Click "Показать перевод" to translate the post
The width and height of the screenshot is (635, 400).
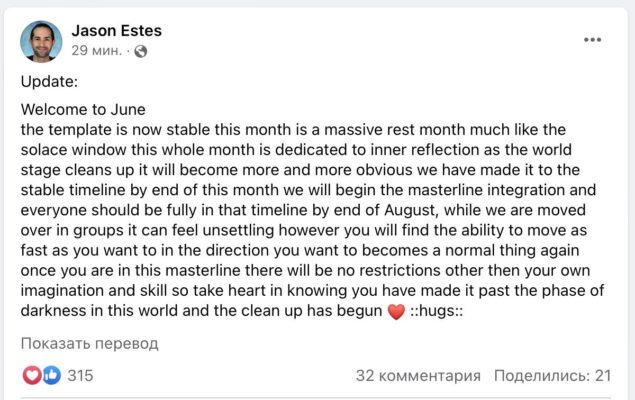coord(90,343)
